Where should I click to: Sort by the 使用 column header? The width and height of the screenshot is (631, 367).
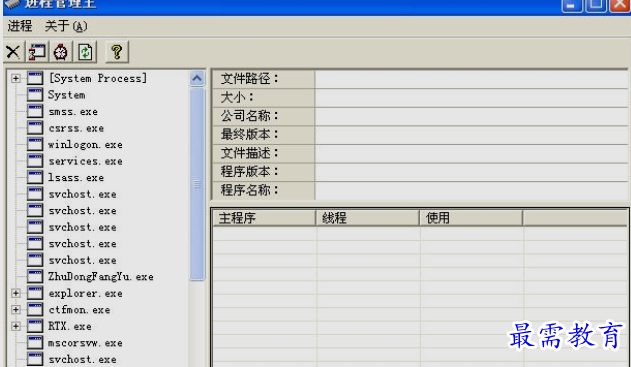click(471, 218)
